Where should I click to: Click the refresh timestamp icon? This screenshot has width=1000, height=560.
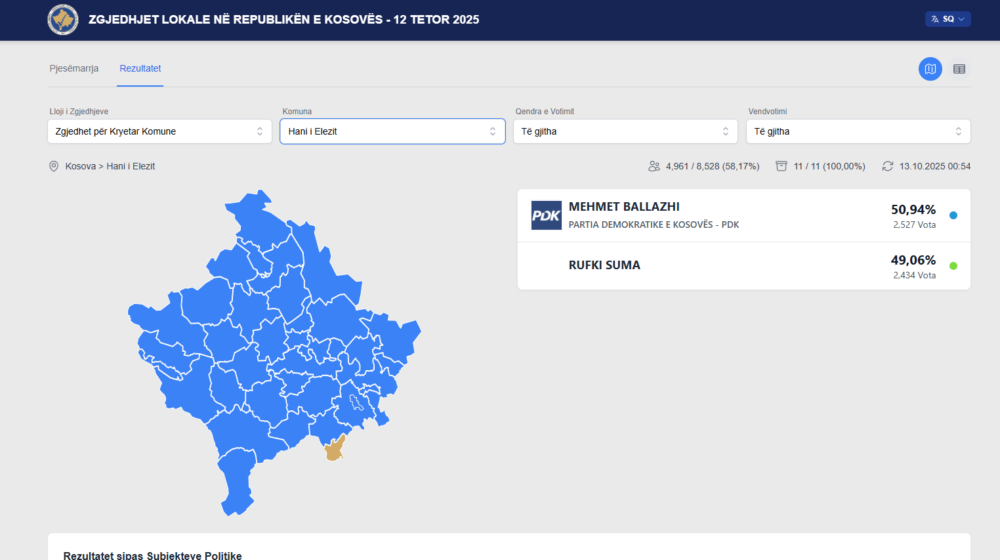tap(887, 166)
